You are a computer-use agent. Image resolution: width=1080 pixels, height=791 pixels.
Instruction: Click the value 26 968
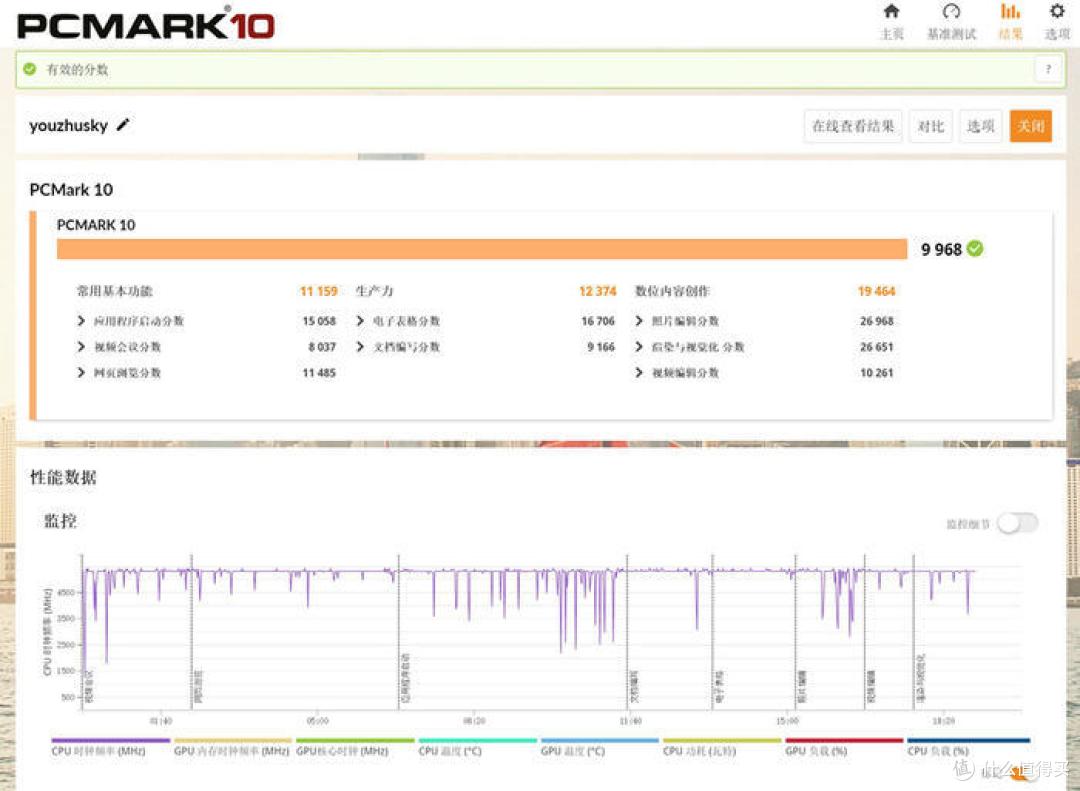click(x=876, y=321)
